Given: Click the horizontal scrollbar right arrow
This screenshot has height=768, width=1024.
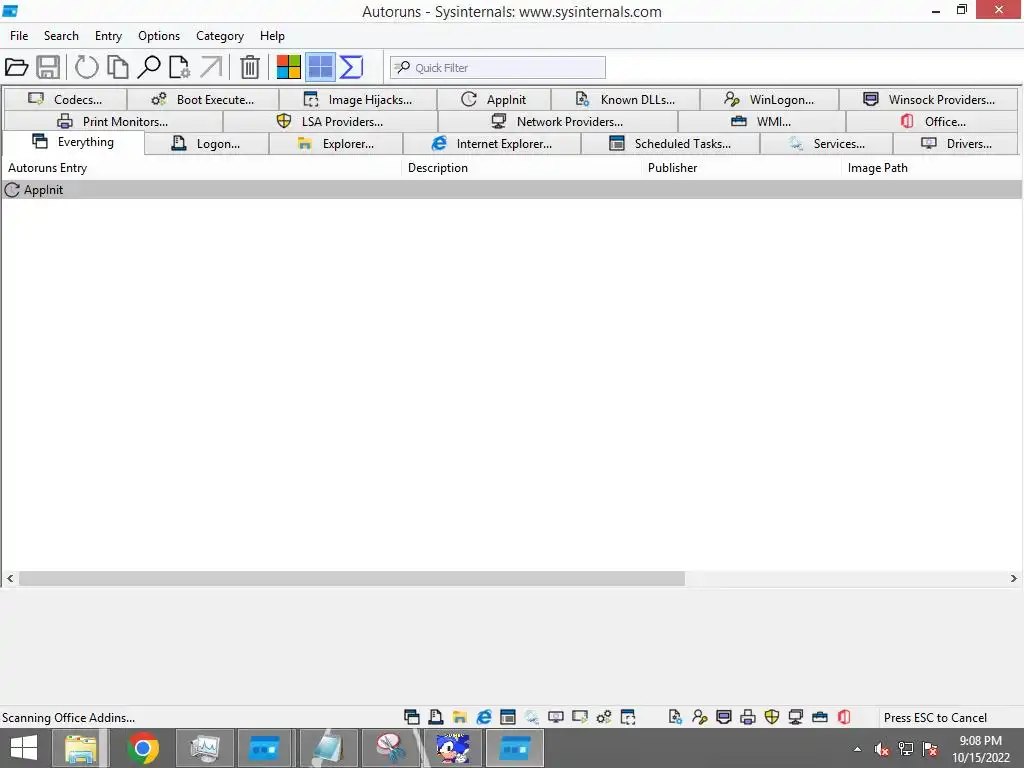Looking at the screenshot, I should click(1014, 579).
